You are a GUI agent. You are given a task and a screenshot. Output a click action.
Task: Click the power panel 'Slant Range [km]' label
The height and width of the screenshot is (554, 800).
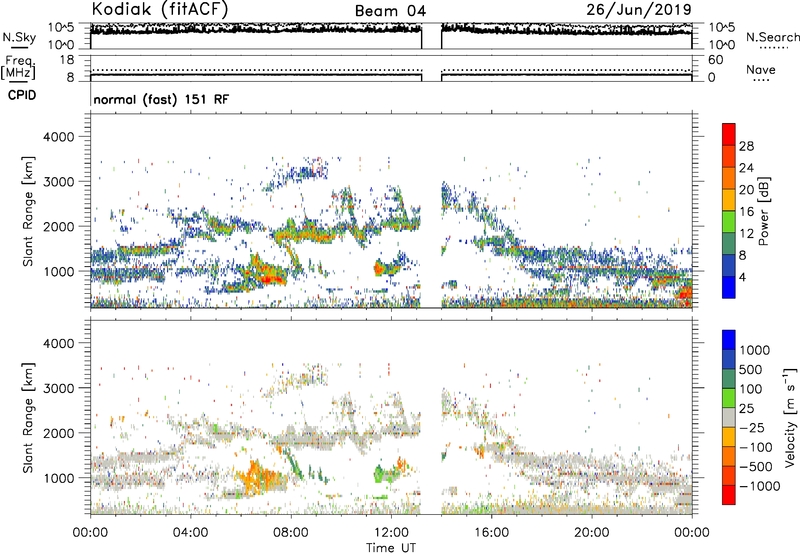[29, 211]
